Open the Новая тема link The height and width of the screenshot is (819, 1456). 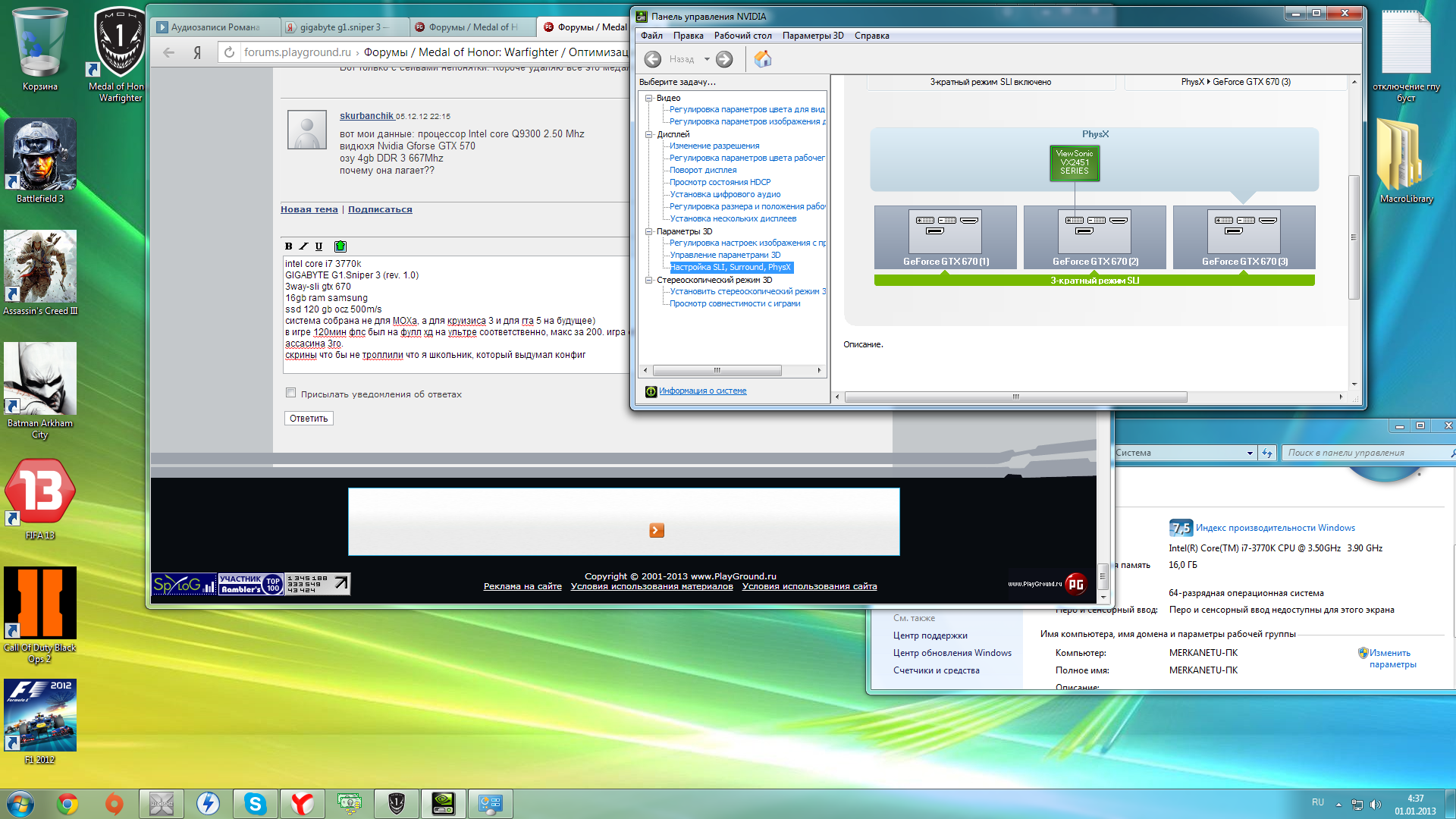coord(309,210)
